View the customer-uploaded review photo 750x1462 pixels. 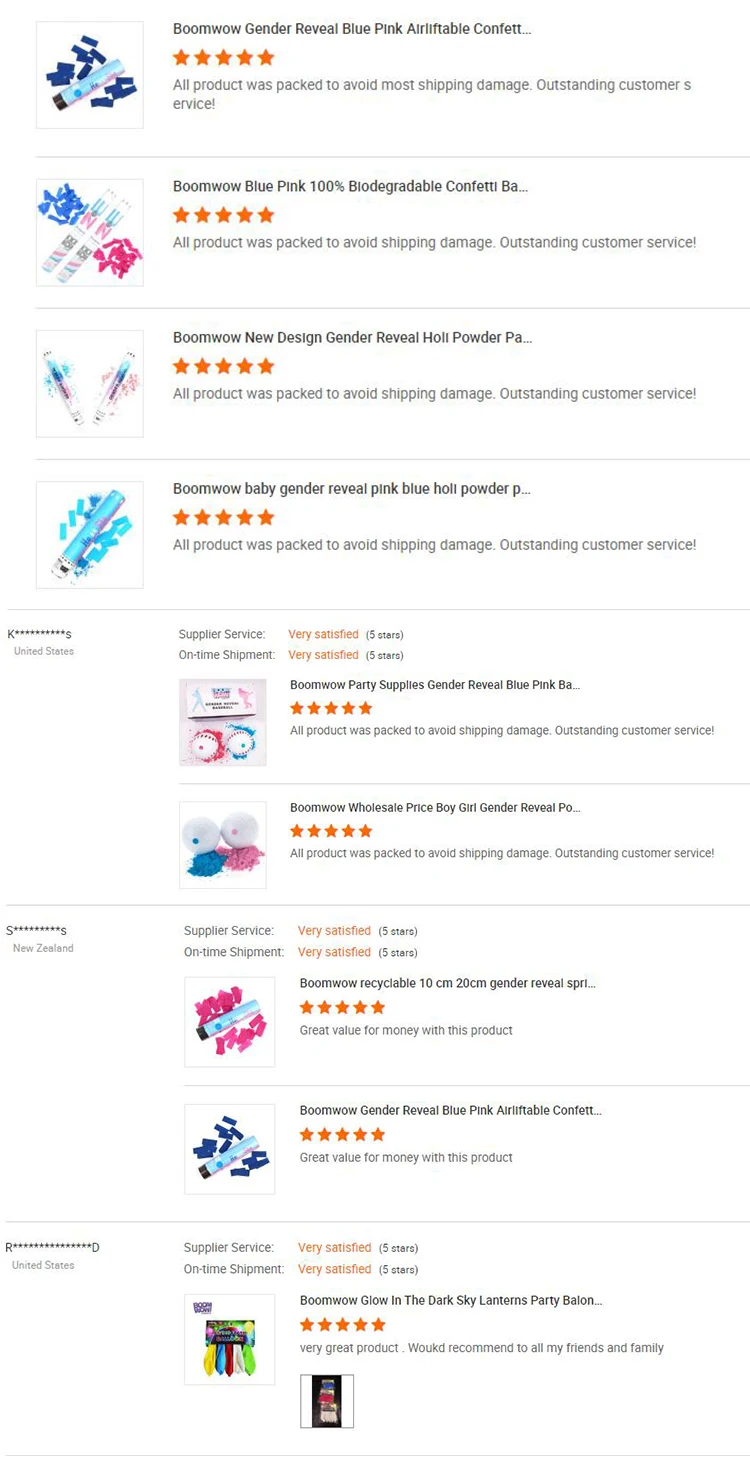[327, 1401]
